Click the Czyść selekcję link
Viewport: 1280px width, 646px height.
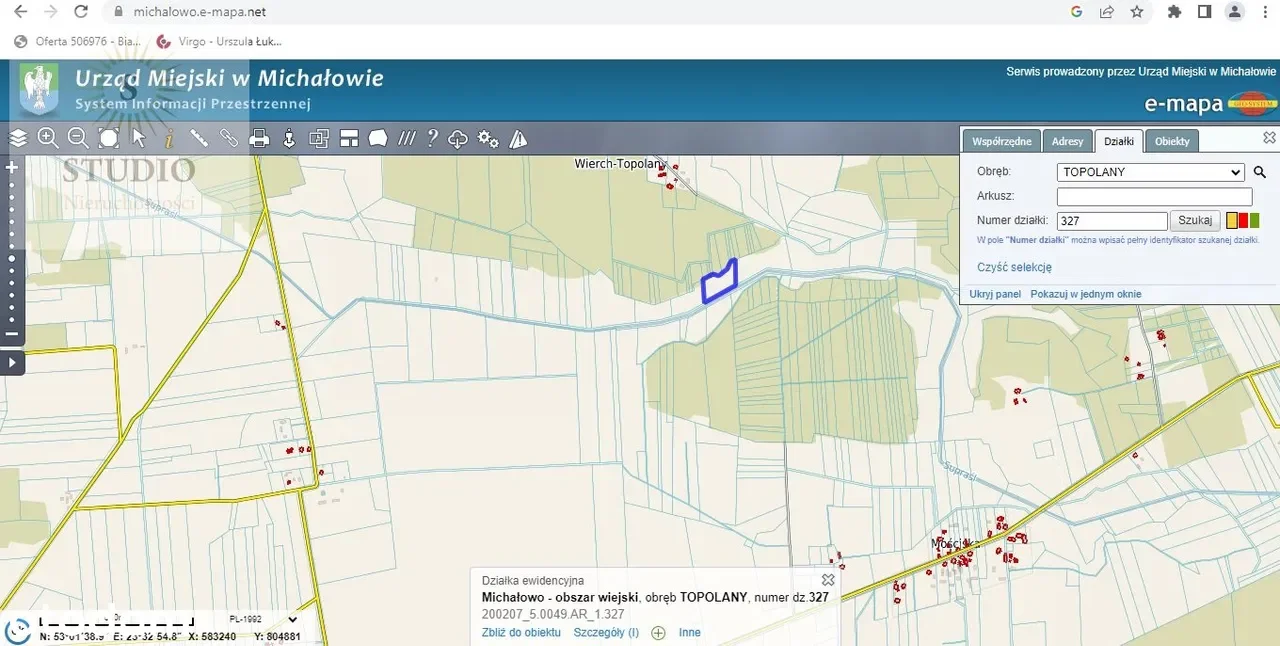coord(1014,267)
